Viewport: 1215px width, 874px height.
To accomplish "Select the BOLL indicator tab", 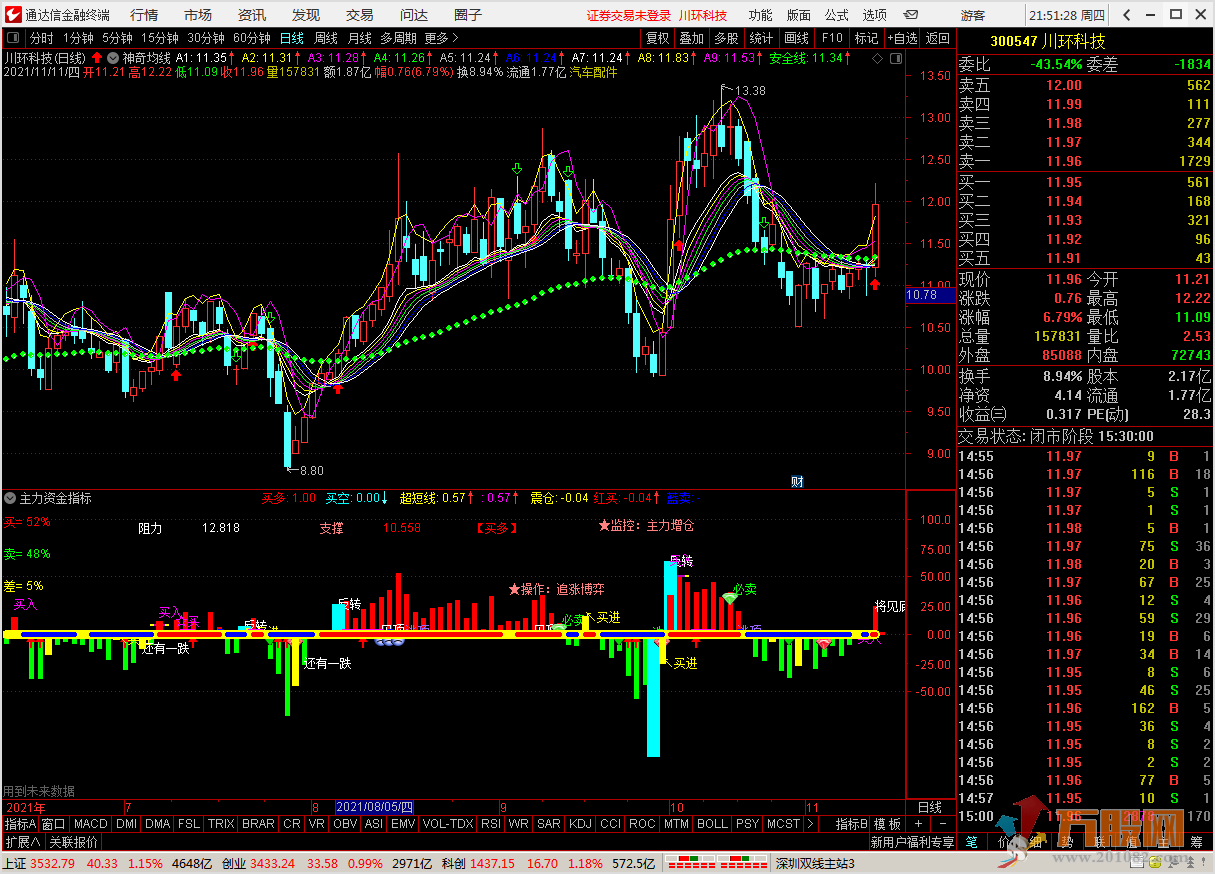I will pos(712,824).
